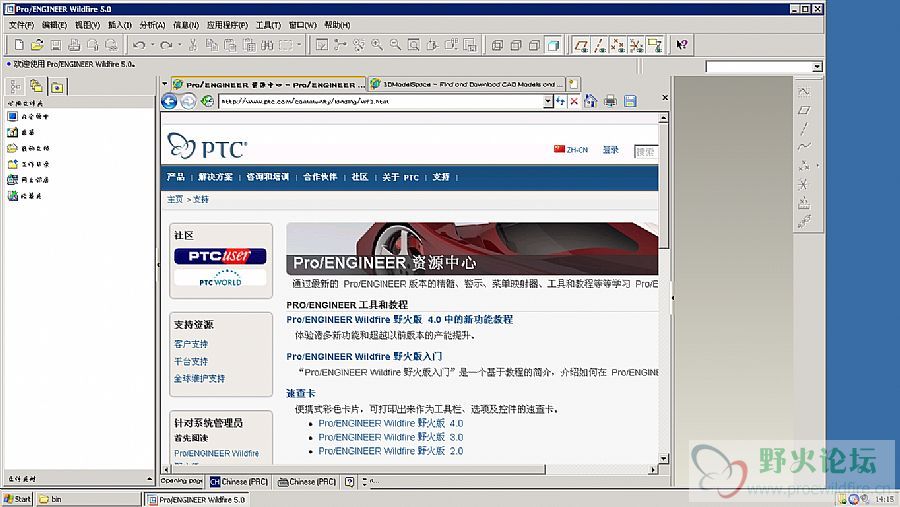This screenshot has width=900, height=507.
Task: Go forward in the embedded browser
Action: [188, 102]
